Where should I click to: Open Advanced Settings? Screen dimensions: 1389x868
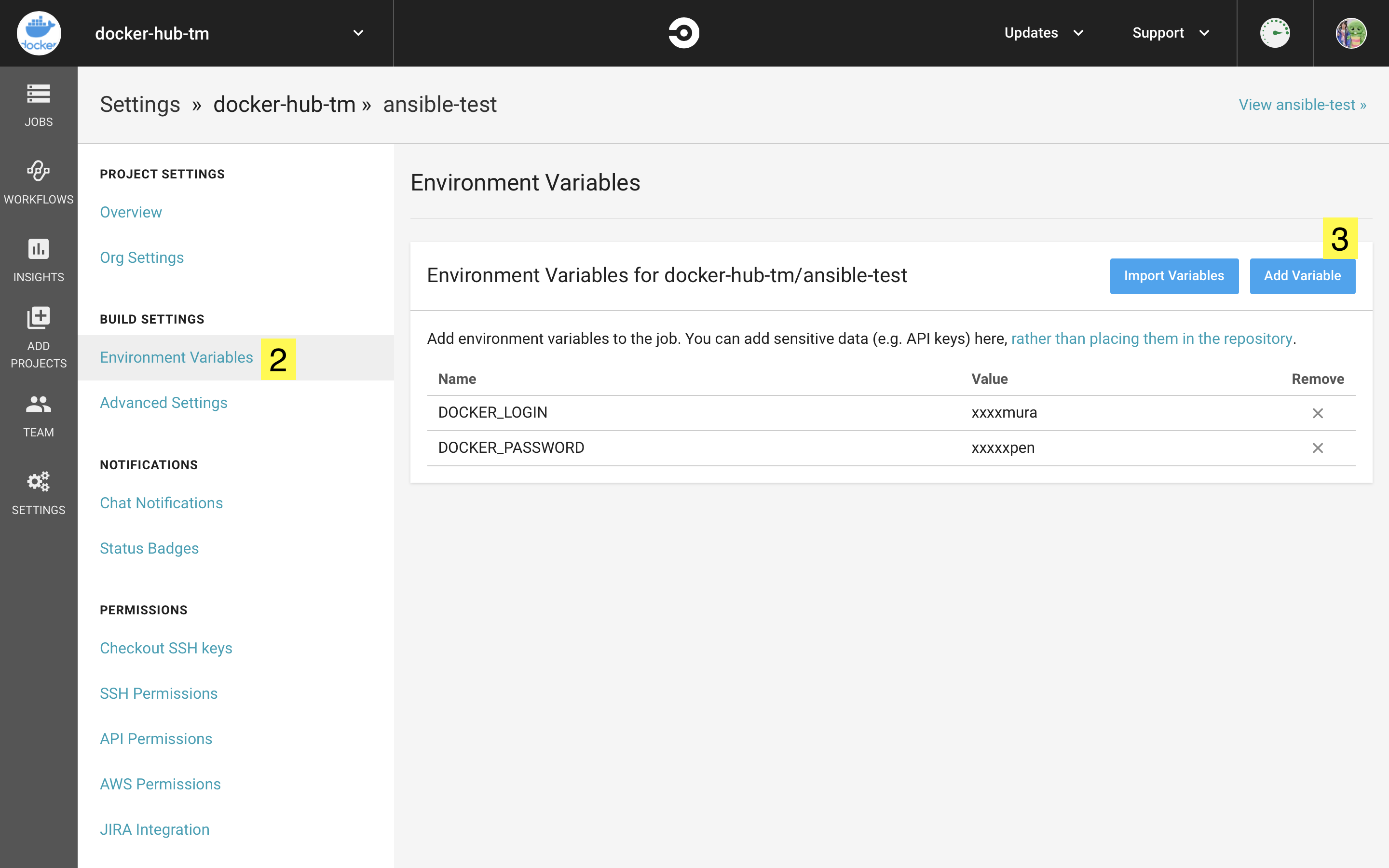click(x=163, y=403)
